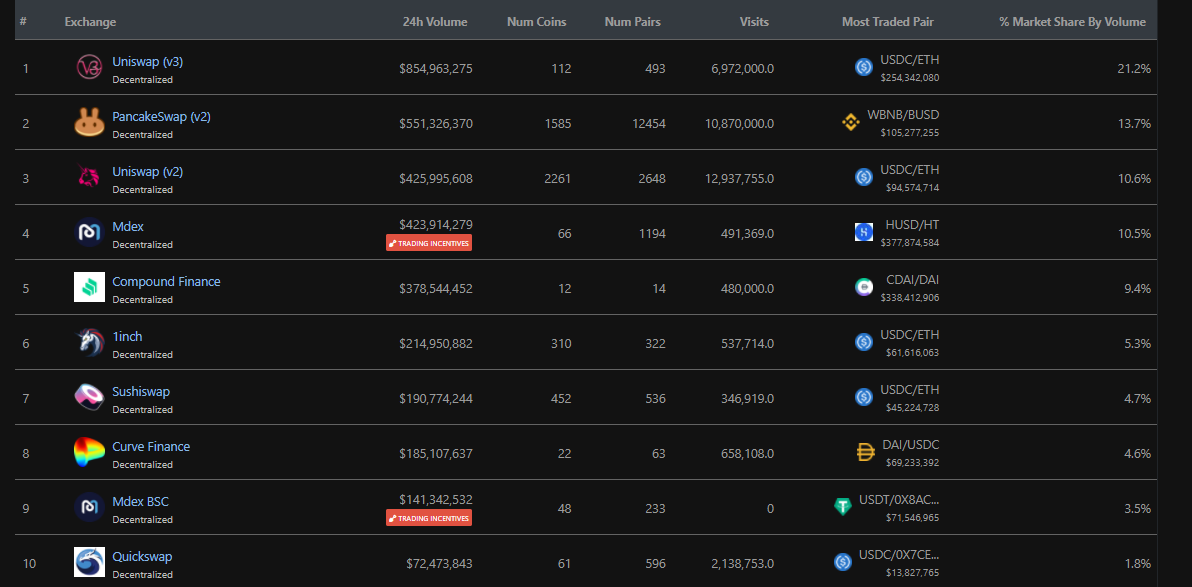Open the Uniswap (v3) exchange link

[x=147, y=62]
